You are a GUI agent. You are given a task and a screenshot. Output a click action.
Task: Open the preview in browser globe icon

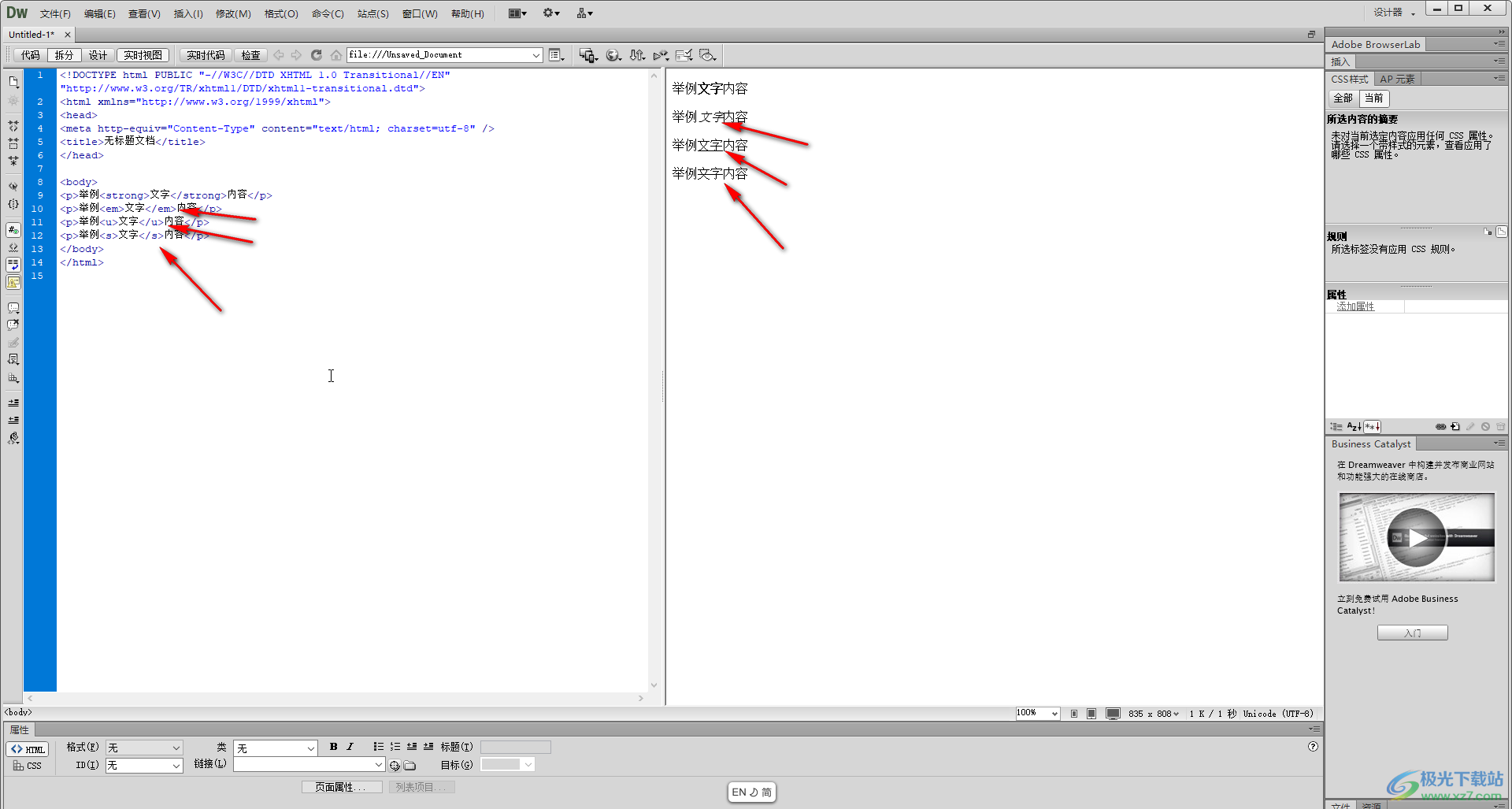[x=613, y=55]
